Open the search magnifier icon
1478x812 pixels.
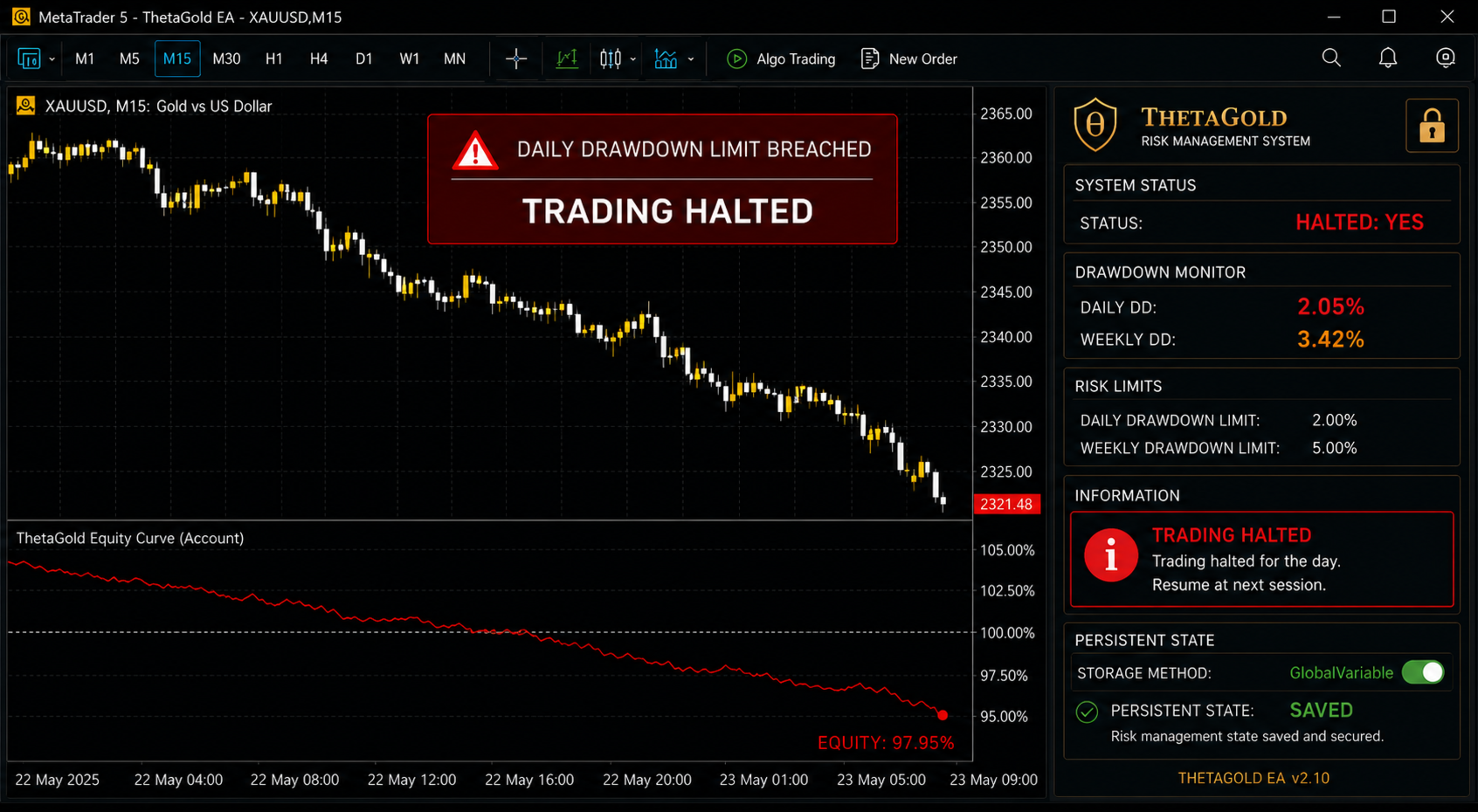(x=1331, y=58)
